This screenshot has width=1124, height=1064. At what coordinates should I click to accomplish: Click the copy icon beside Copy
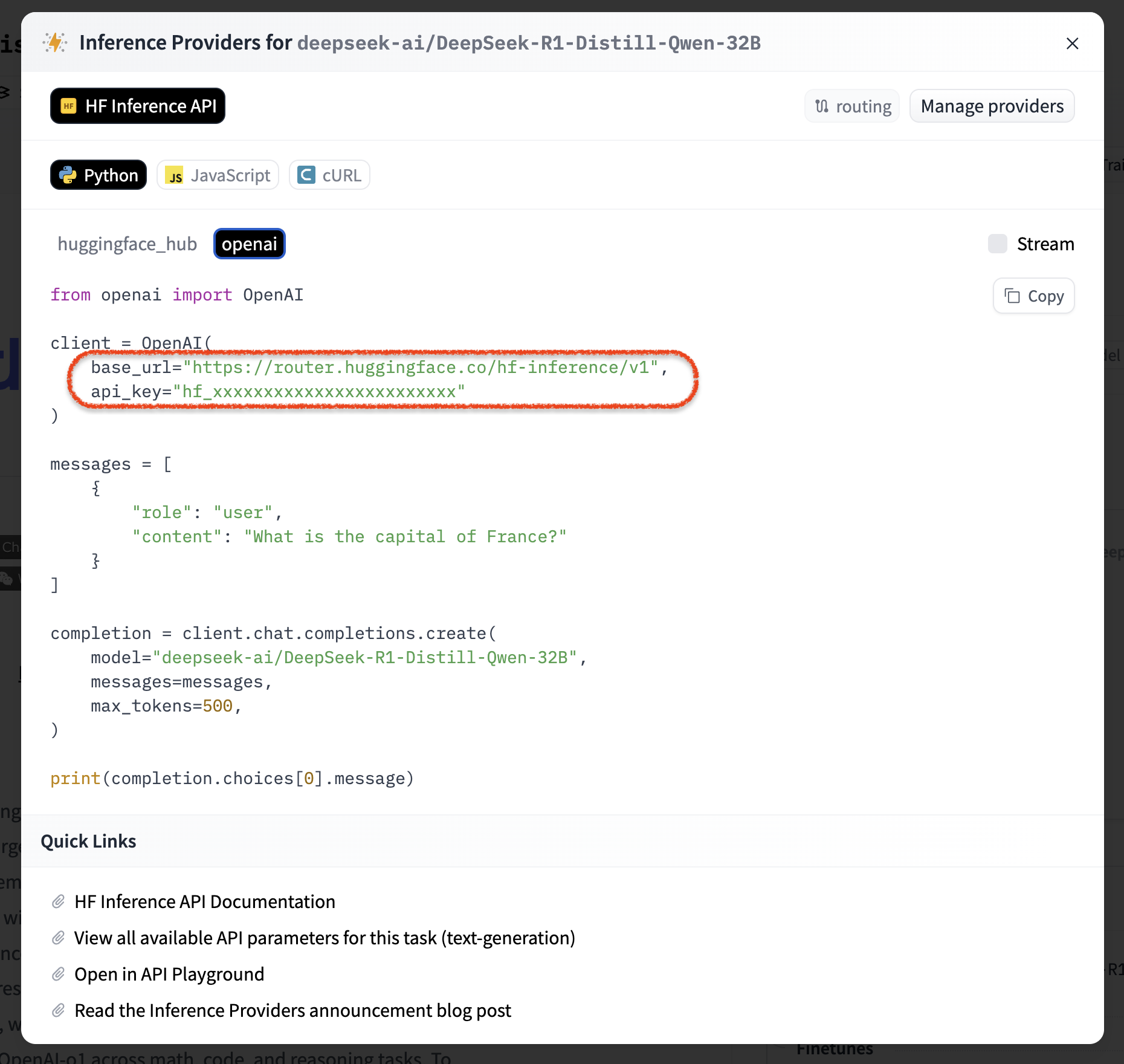coord(1012,296)
